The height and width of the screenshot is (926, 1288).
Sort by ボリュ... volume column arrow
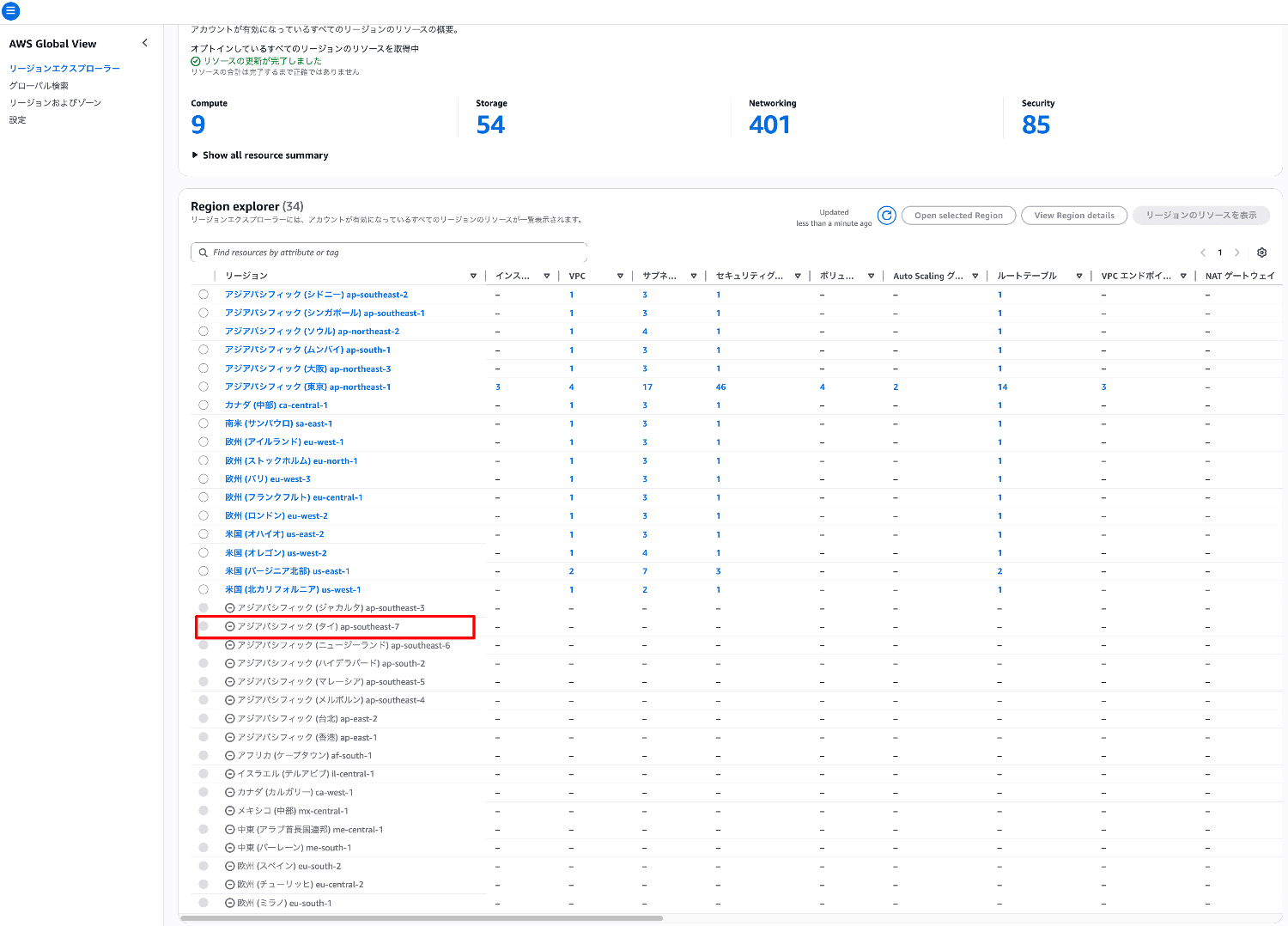point(871,276)
